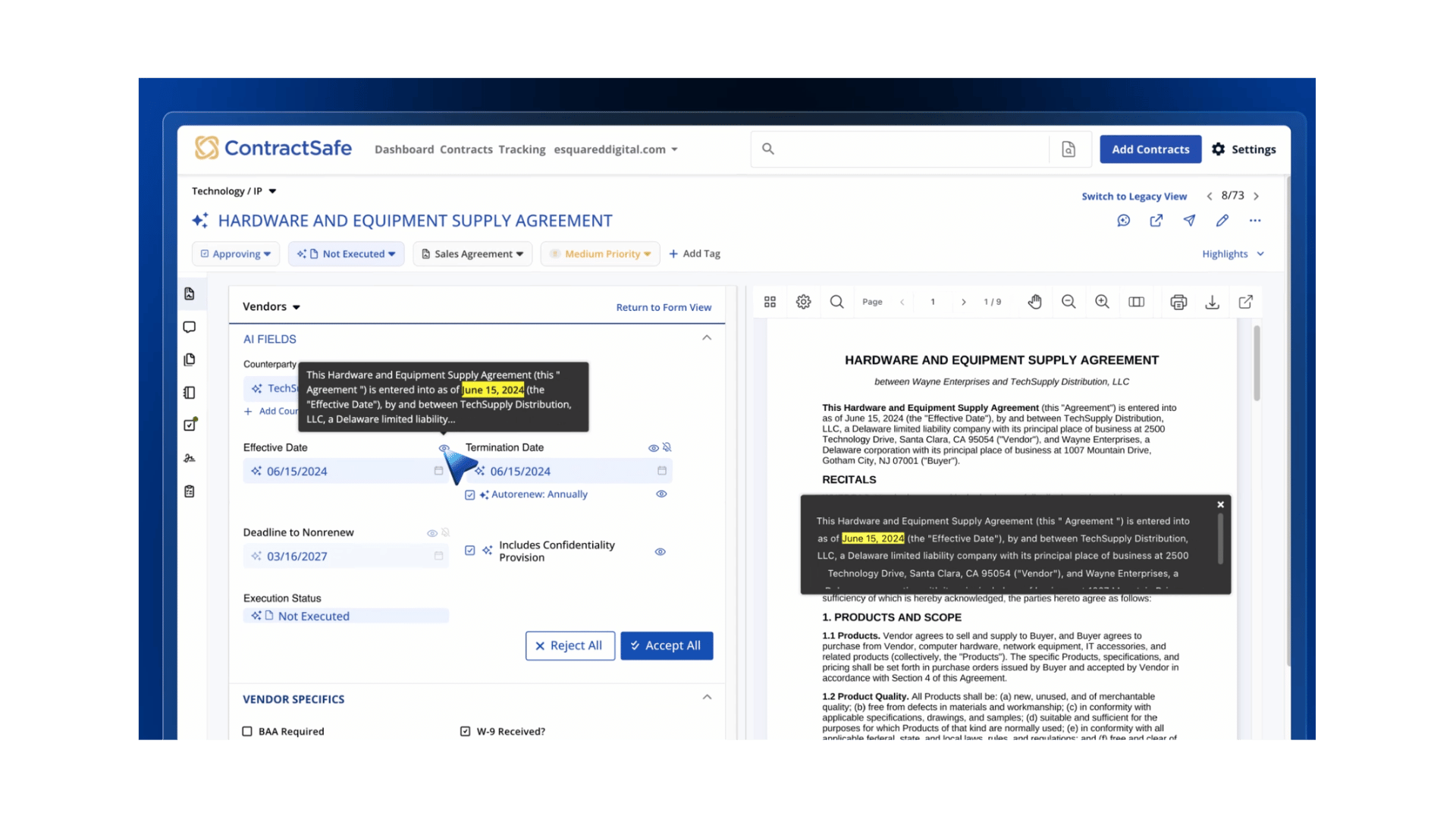This screenshot has width=1456, height=819.
Task: Click Add Contracts button
Action: tap(1150, 149)
